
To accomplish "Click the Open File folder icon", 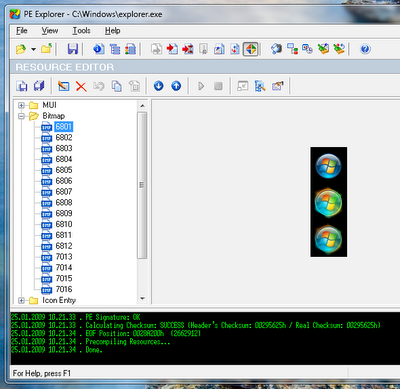I will pyautogui.click(x=21, y=49).
